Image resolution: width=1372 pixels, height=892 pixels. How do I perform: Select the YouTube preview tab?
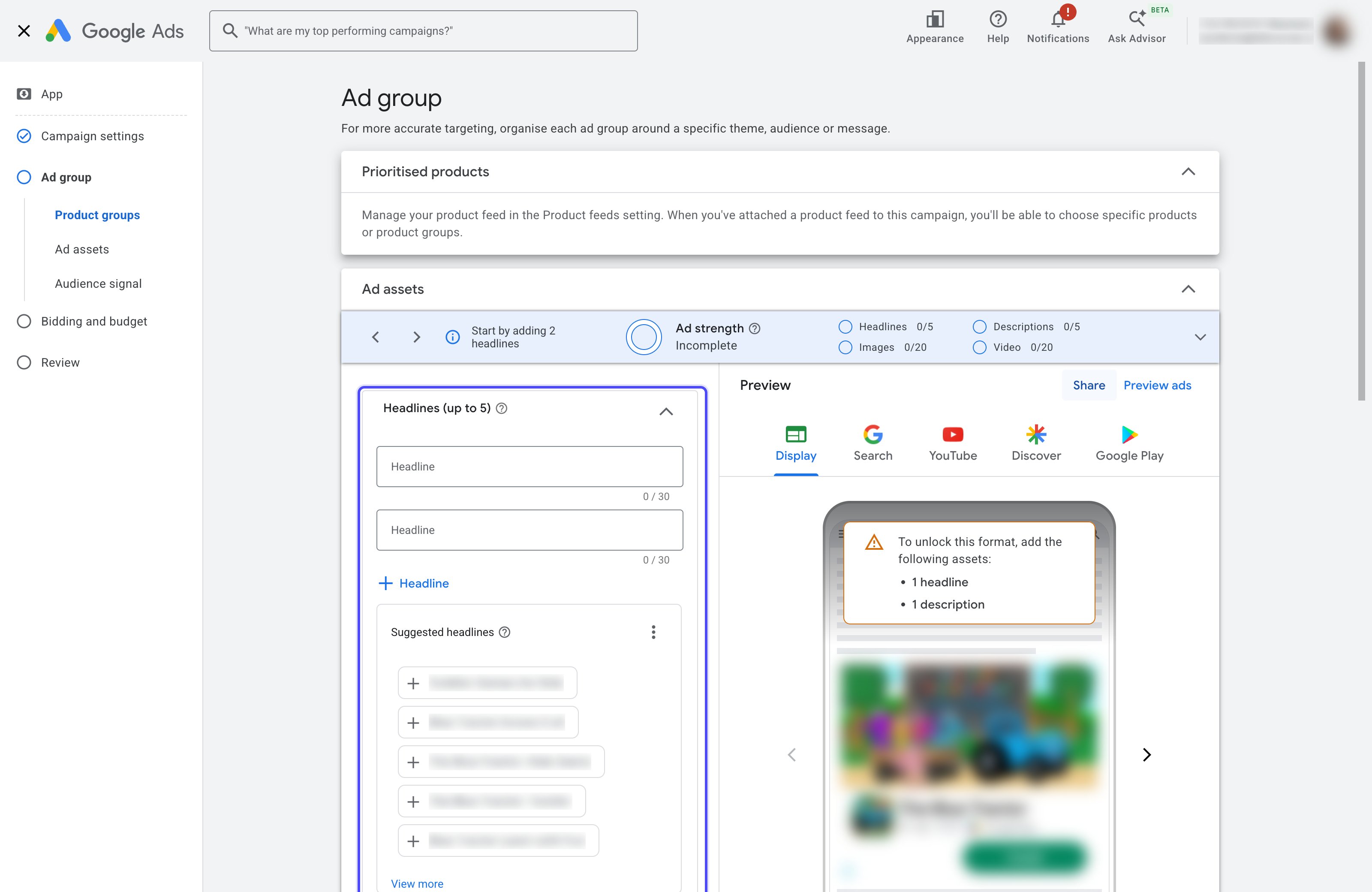(x=952, y=444)
